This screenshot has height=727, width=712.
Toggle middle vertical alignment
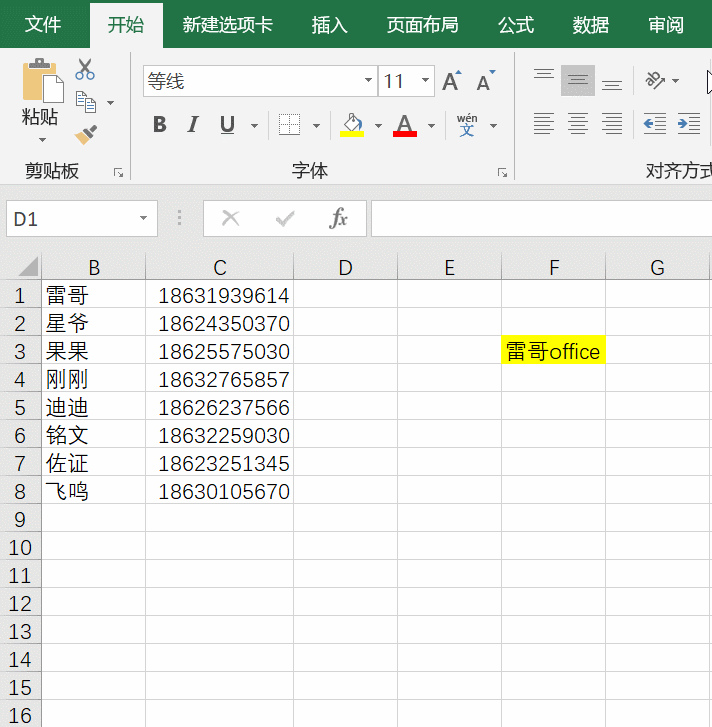coord(578,81)
